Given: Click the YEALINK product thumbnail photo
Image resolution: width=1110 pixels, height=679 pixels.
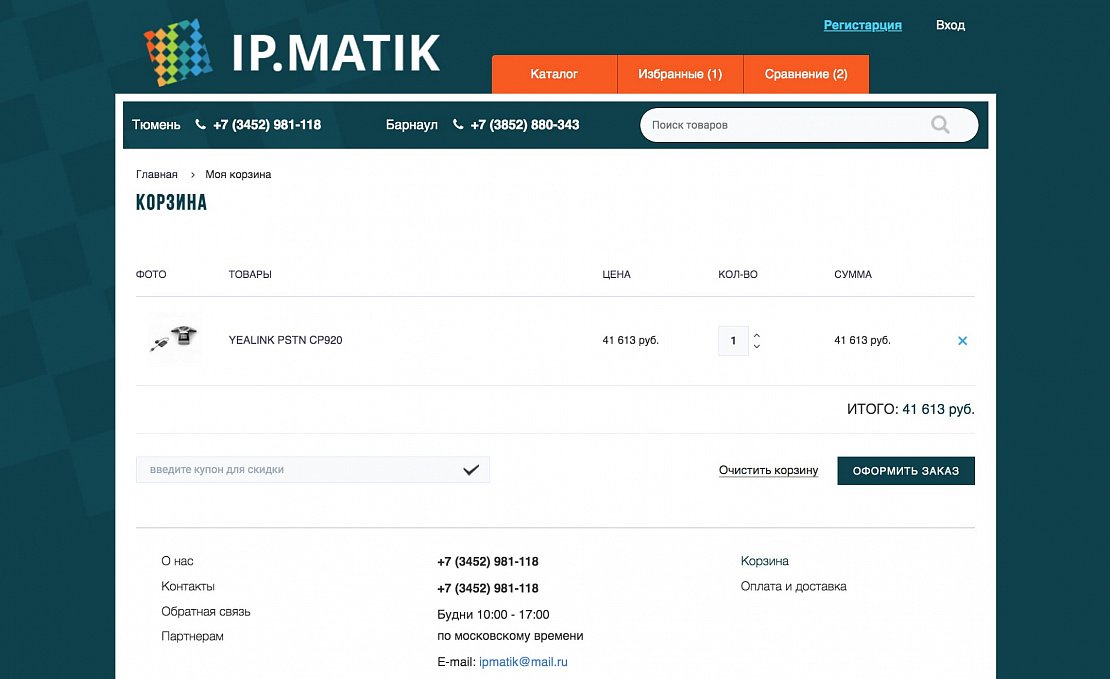Looking at the screenshot, I should point(175,340).
